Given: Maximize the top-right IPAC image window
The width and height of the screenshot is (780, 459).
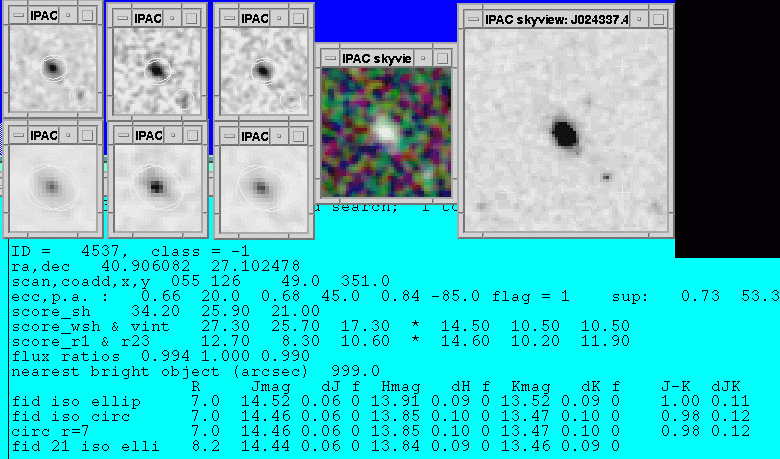Looking at the screenshot, I should [x=298, y=18].
